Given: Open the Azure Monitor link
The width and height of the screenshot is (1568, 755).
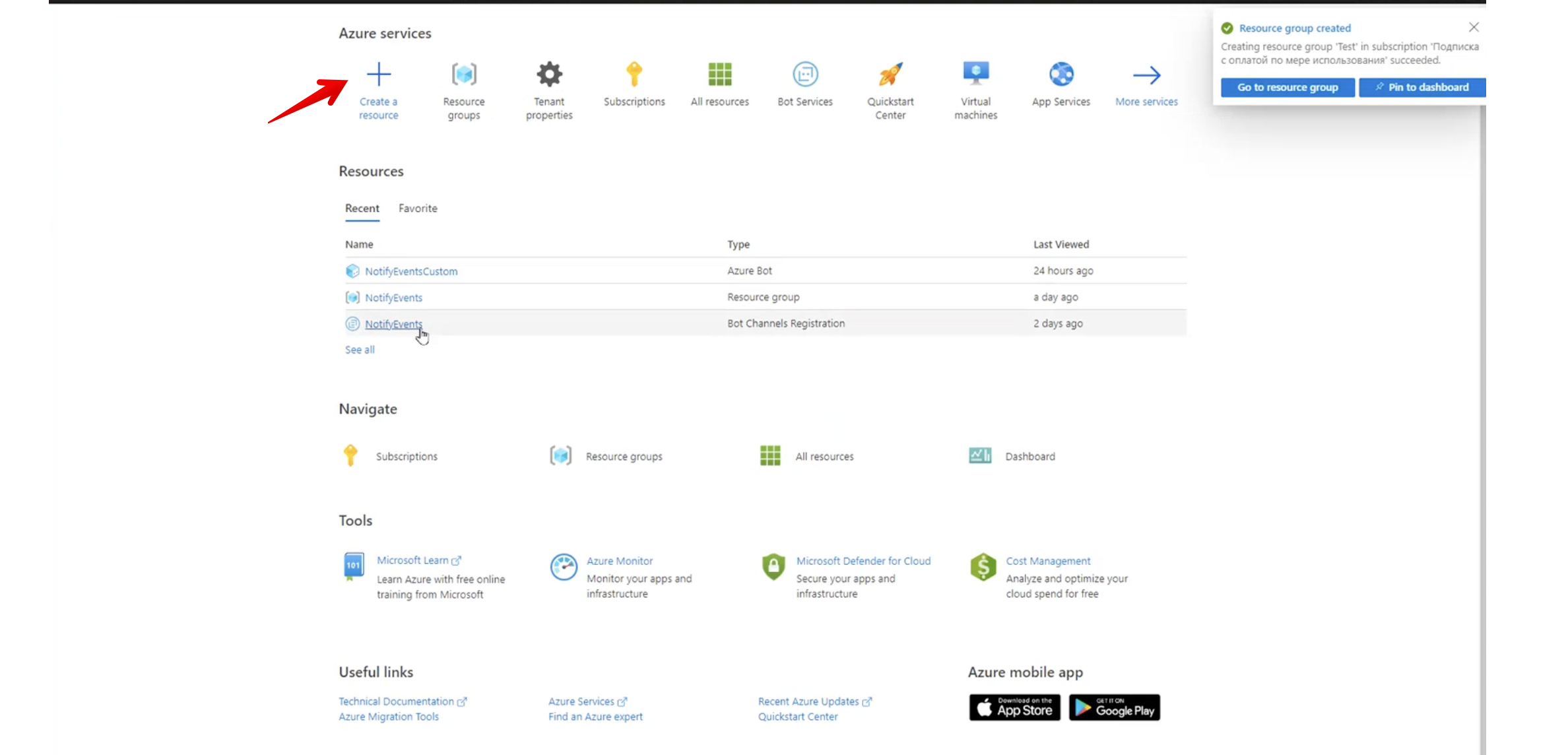Looking at the screenshot, I should [620, 561].
